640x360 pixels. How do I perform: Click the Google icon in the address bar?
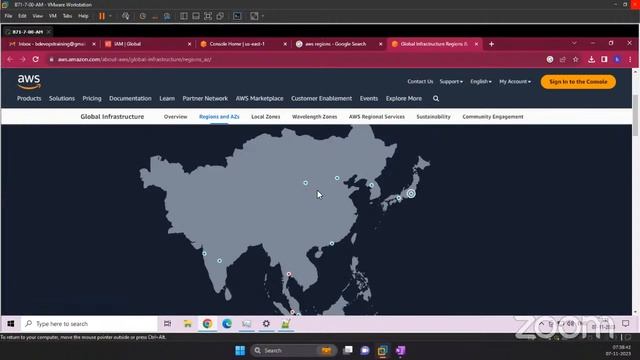[x=550, y=60]
